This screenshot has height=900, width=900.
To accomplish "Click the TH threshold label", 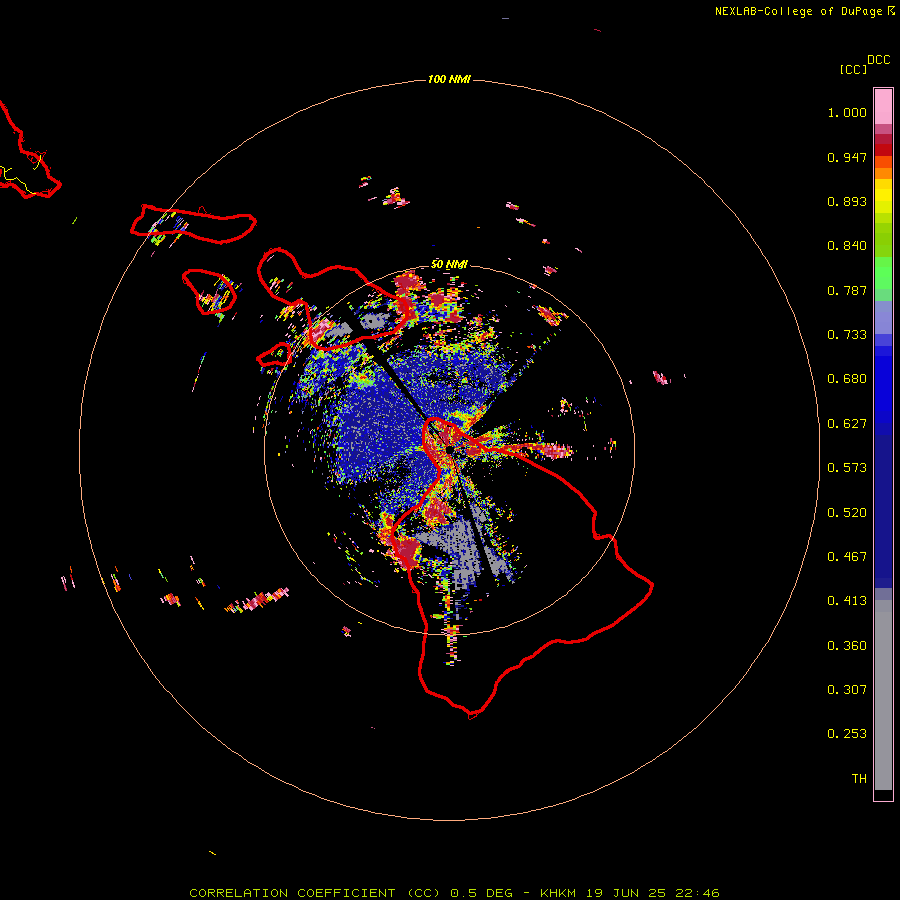I will pos(859,779).
